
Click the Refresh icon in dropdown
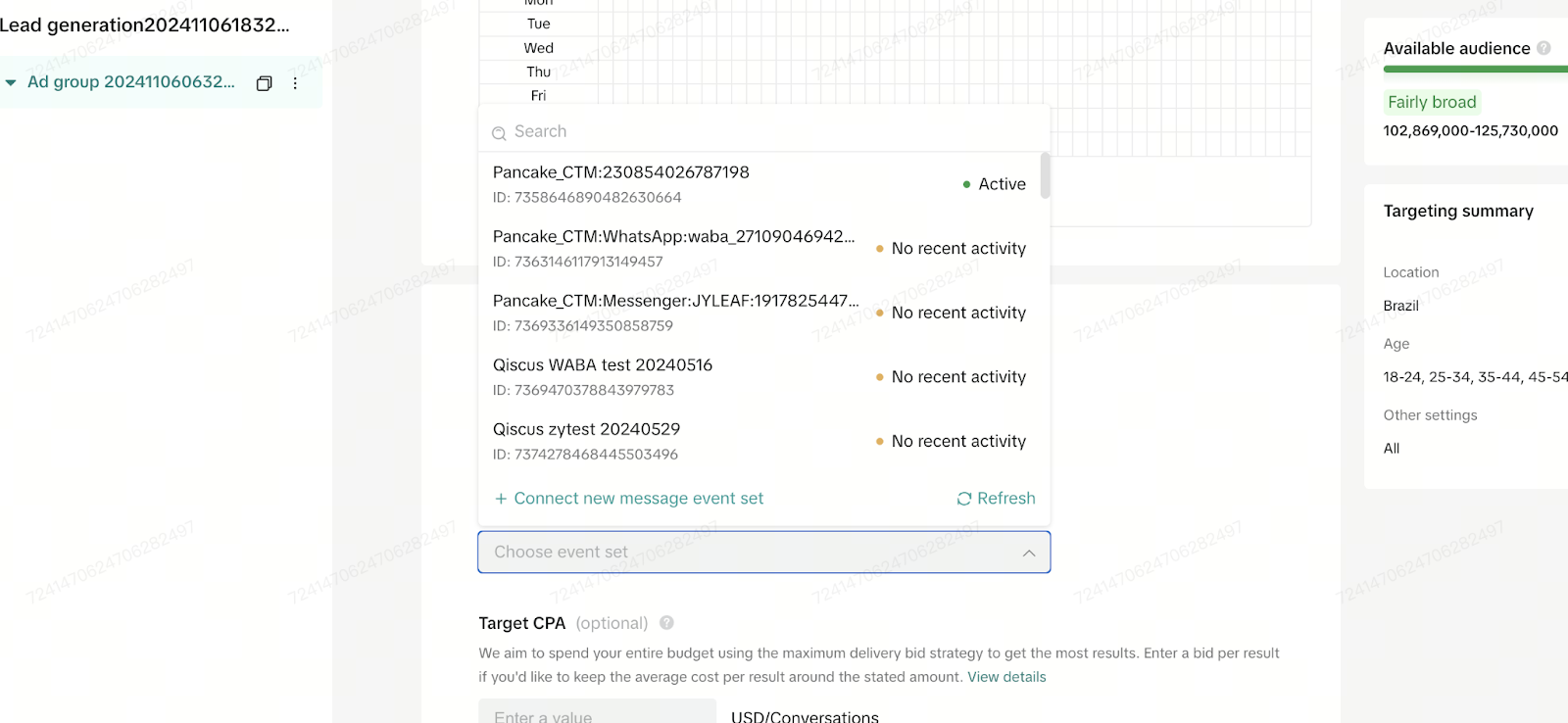click(x=964, y=499)
